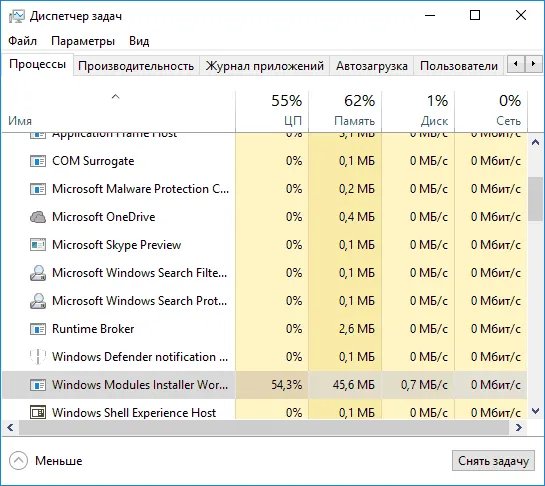Select Microsoft Windows Search Filte... process name

(x=140, y=273)
